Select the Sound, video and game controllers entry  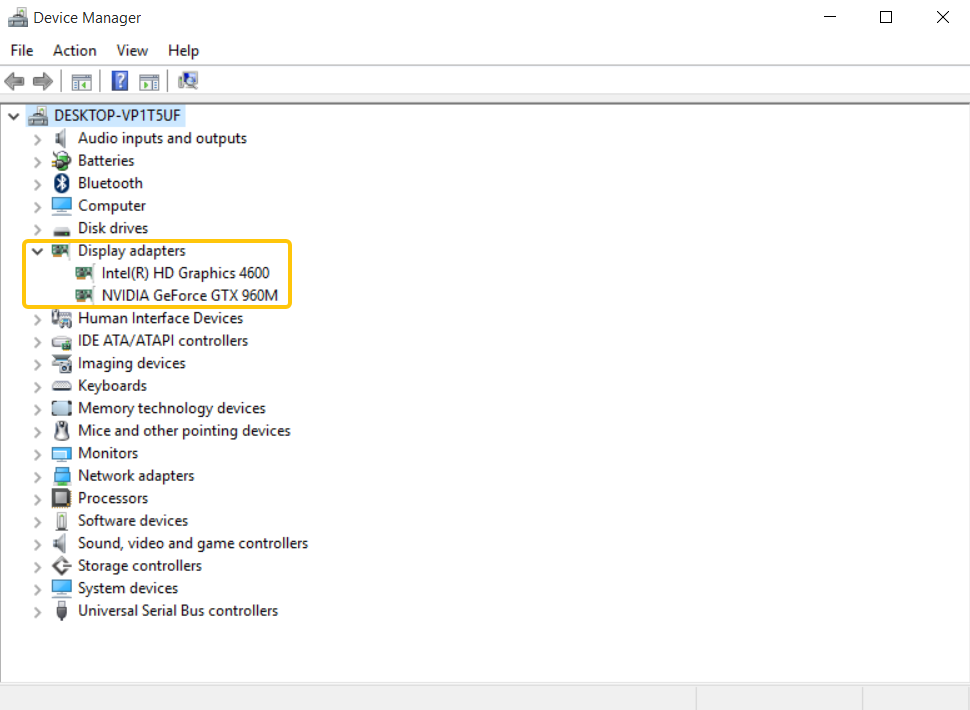point(193,542)
